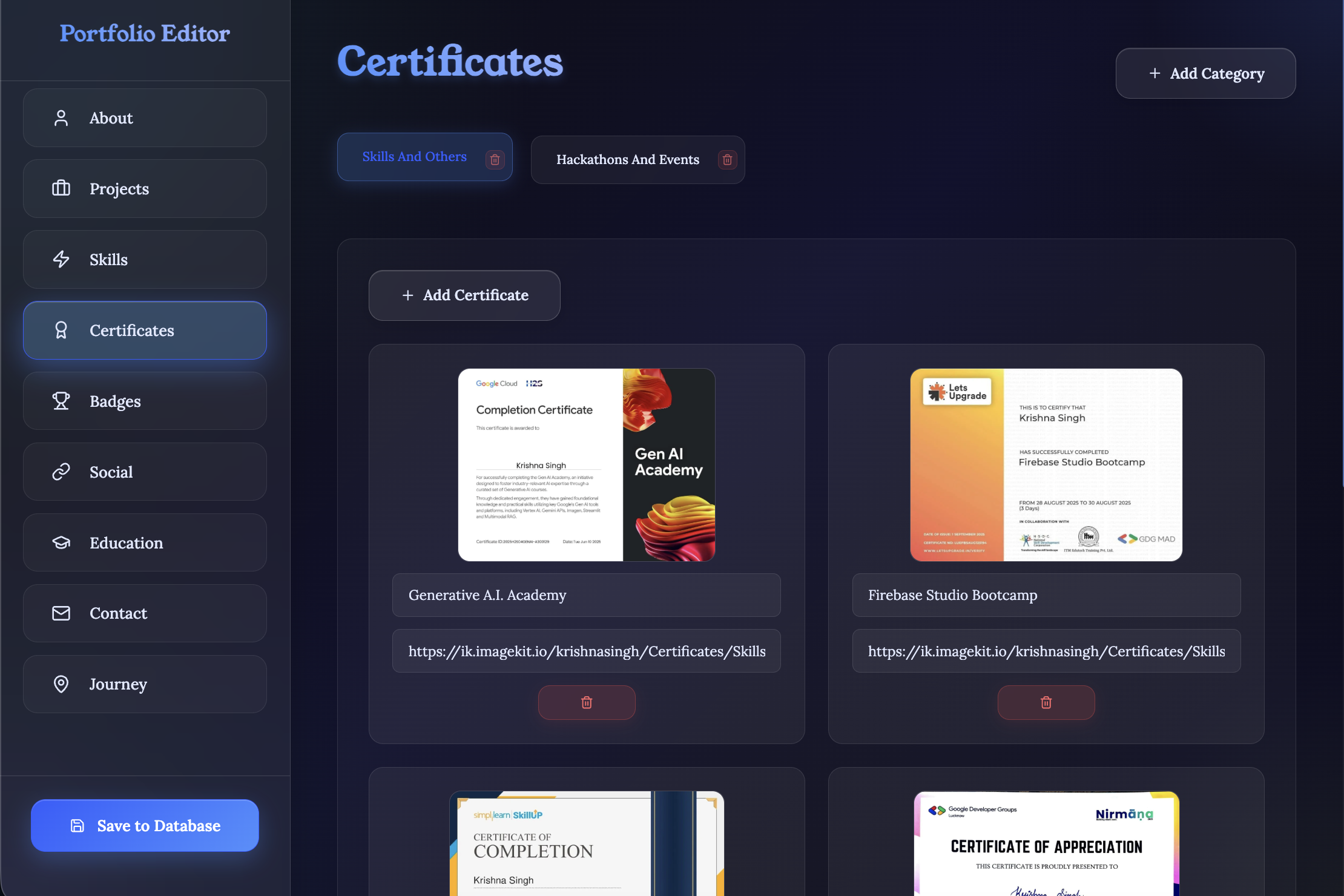The image size is (1344, 896).
Task: Open the Social section
Action: [x=145, y=472]
